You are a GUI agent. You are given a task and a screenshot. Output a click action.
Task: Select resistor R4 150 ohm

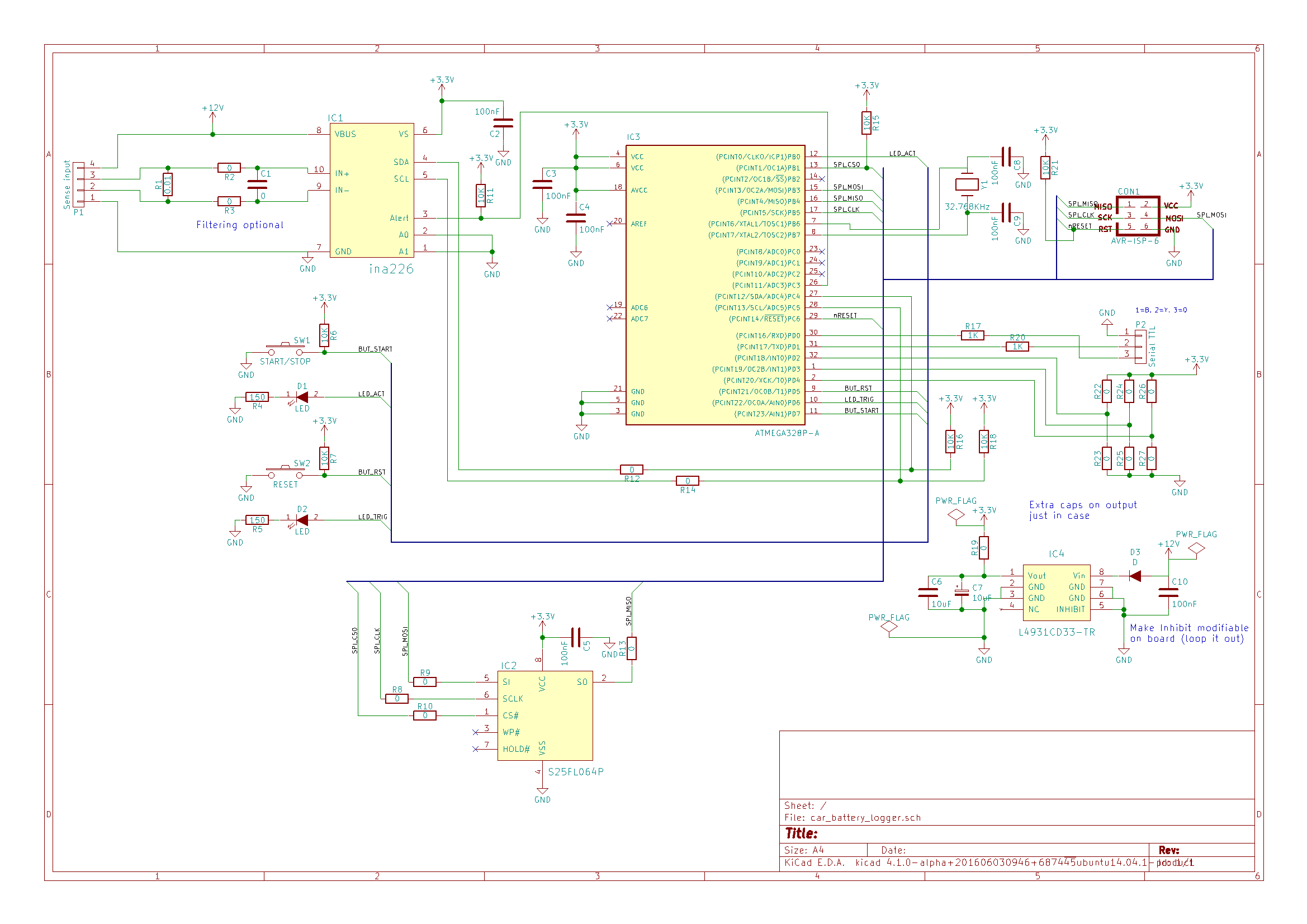pyautogui.click(x=257, y=397)
